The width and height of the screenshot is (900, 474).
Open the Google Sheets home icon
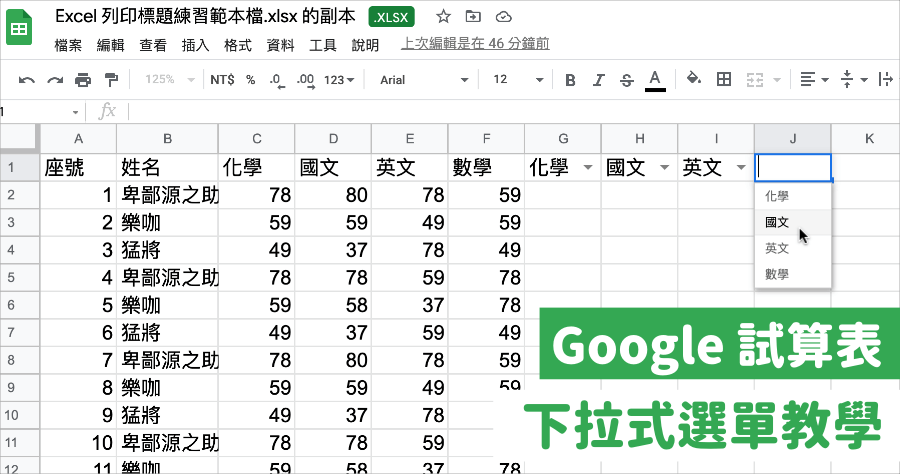pyautogui.click(x=20, y=27)
